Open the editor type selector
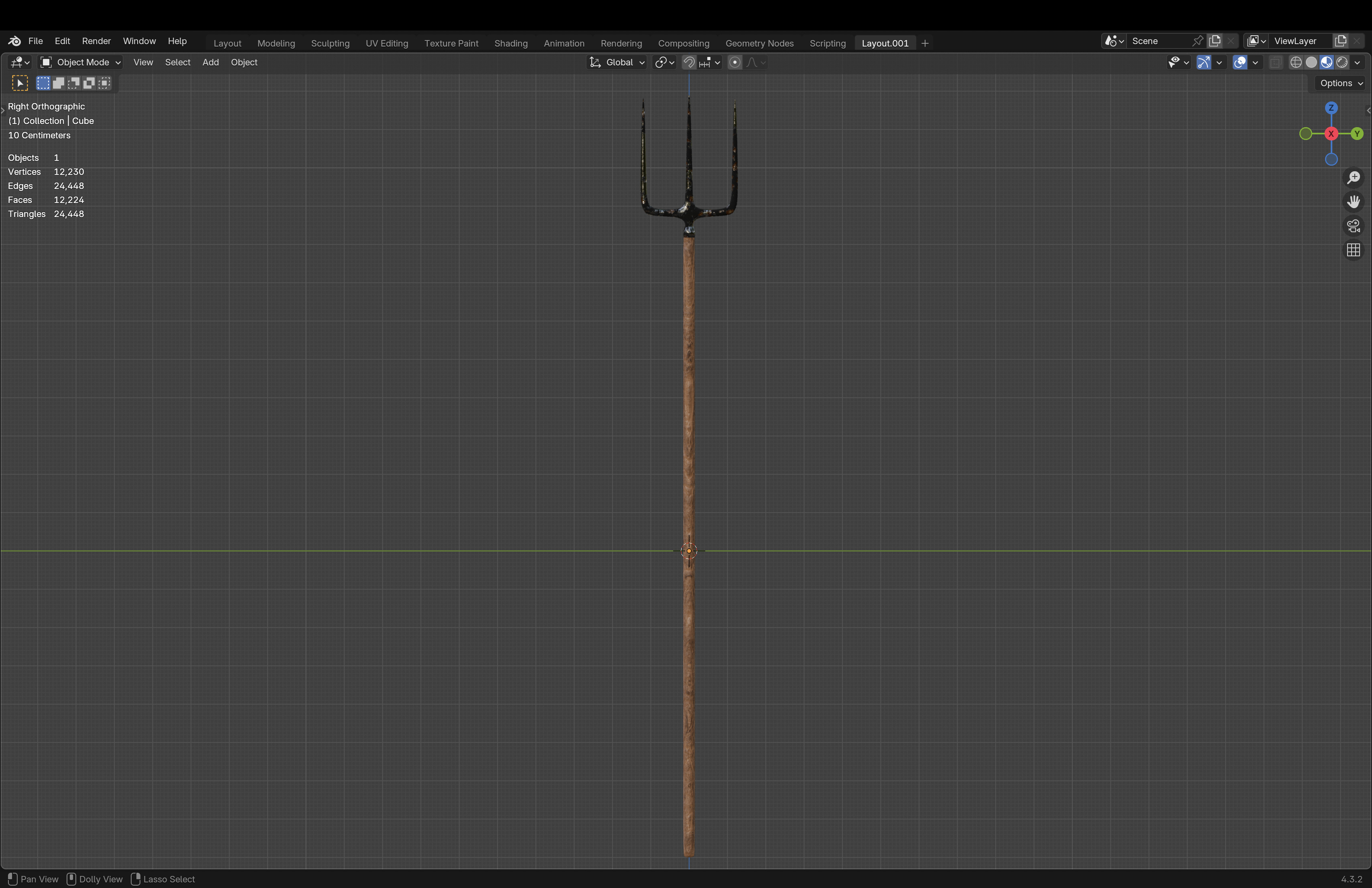Image resolution: width=1372 pixels, height=888 pixels. click(x=20, y=62)
